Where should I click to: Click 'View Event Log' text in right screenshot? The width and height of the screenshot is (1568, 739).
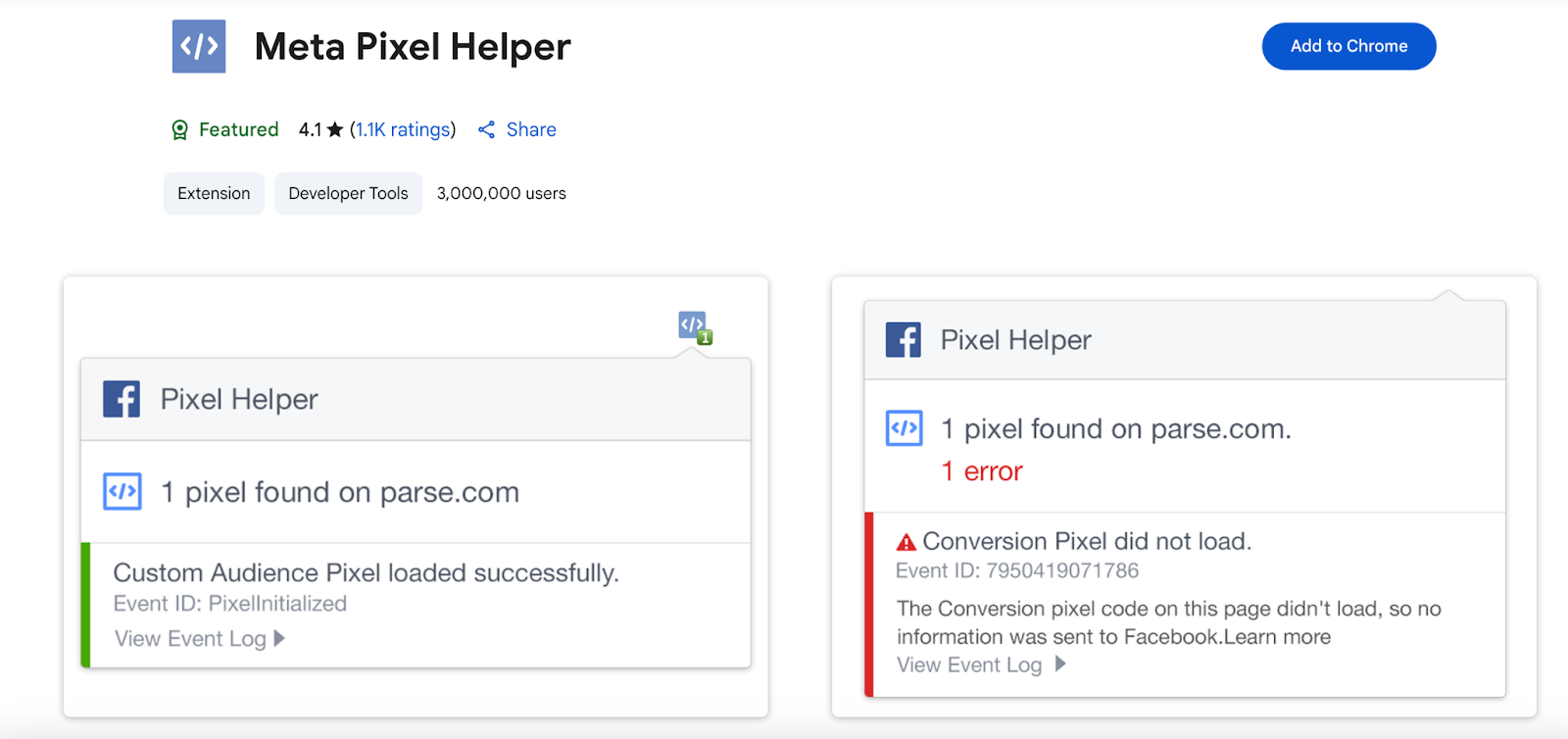click(969, 665)
